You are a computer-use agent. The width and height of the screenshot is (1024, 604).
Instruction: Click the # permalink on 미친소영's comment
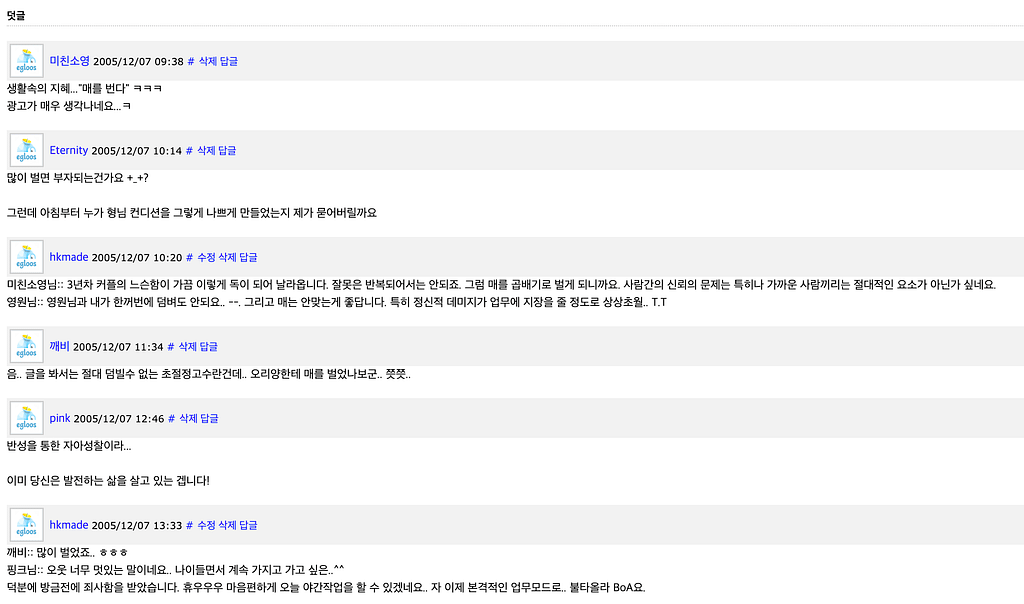pos(191,61)
